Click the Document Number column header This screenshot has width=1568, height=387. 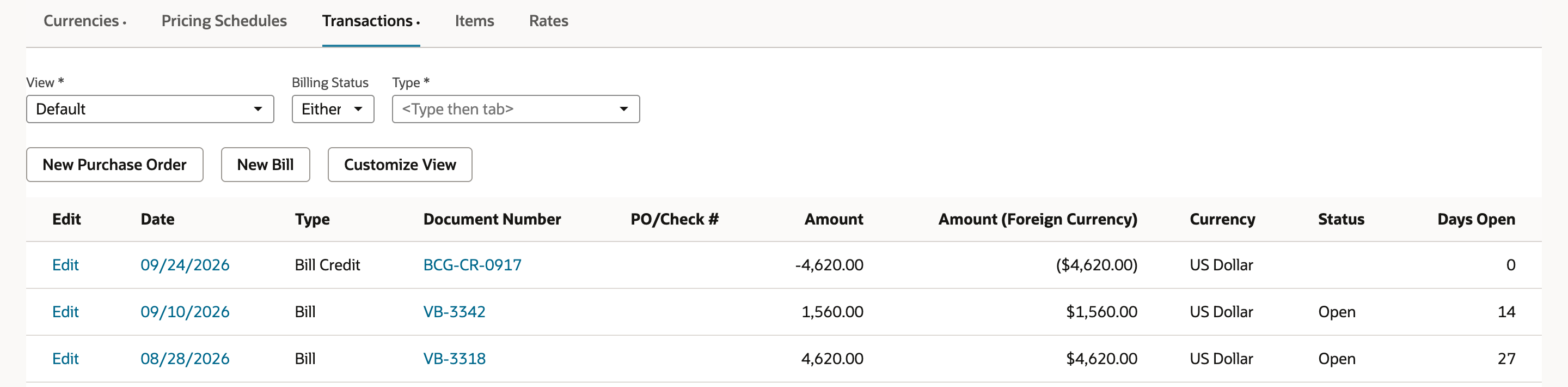[x=492, y=220]
